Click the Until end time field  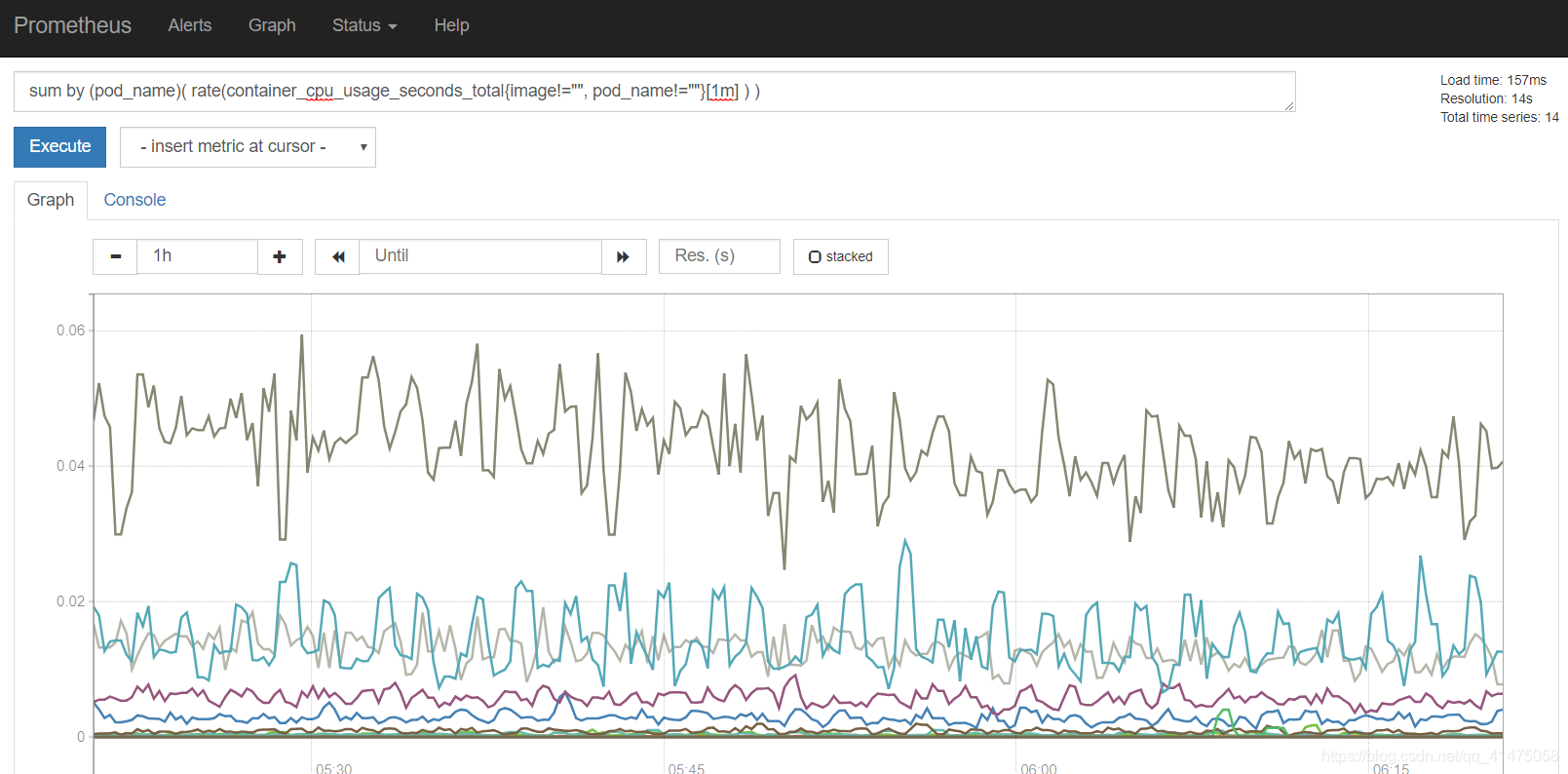tap(479, 256)
